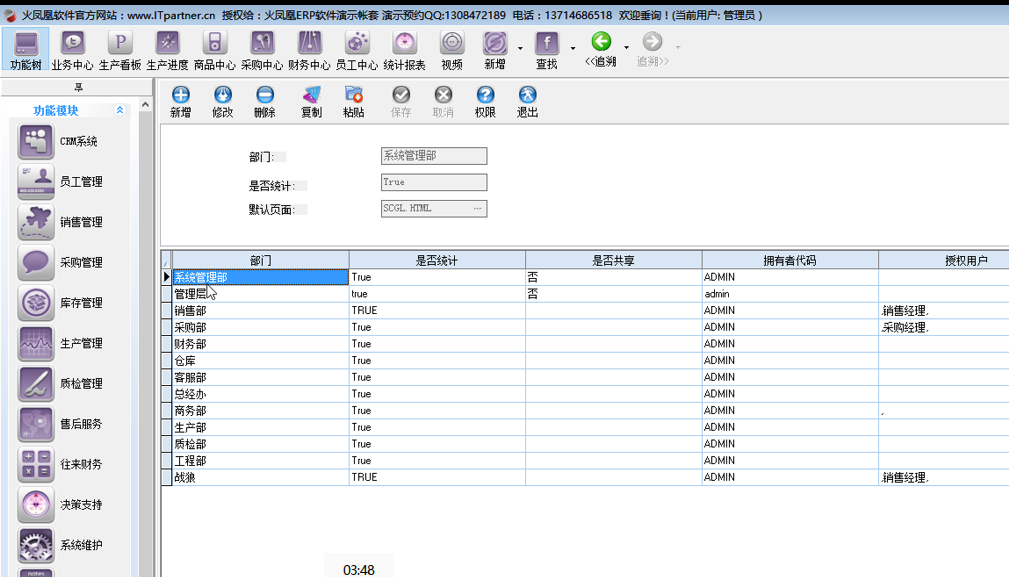1009x577 pixels.
Task: Click the 查找 search icon
Action: [547, 50]
